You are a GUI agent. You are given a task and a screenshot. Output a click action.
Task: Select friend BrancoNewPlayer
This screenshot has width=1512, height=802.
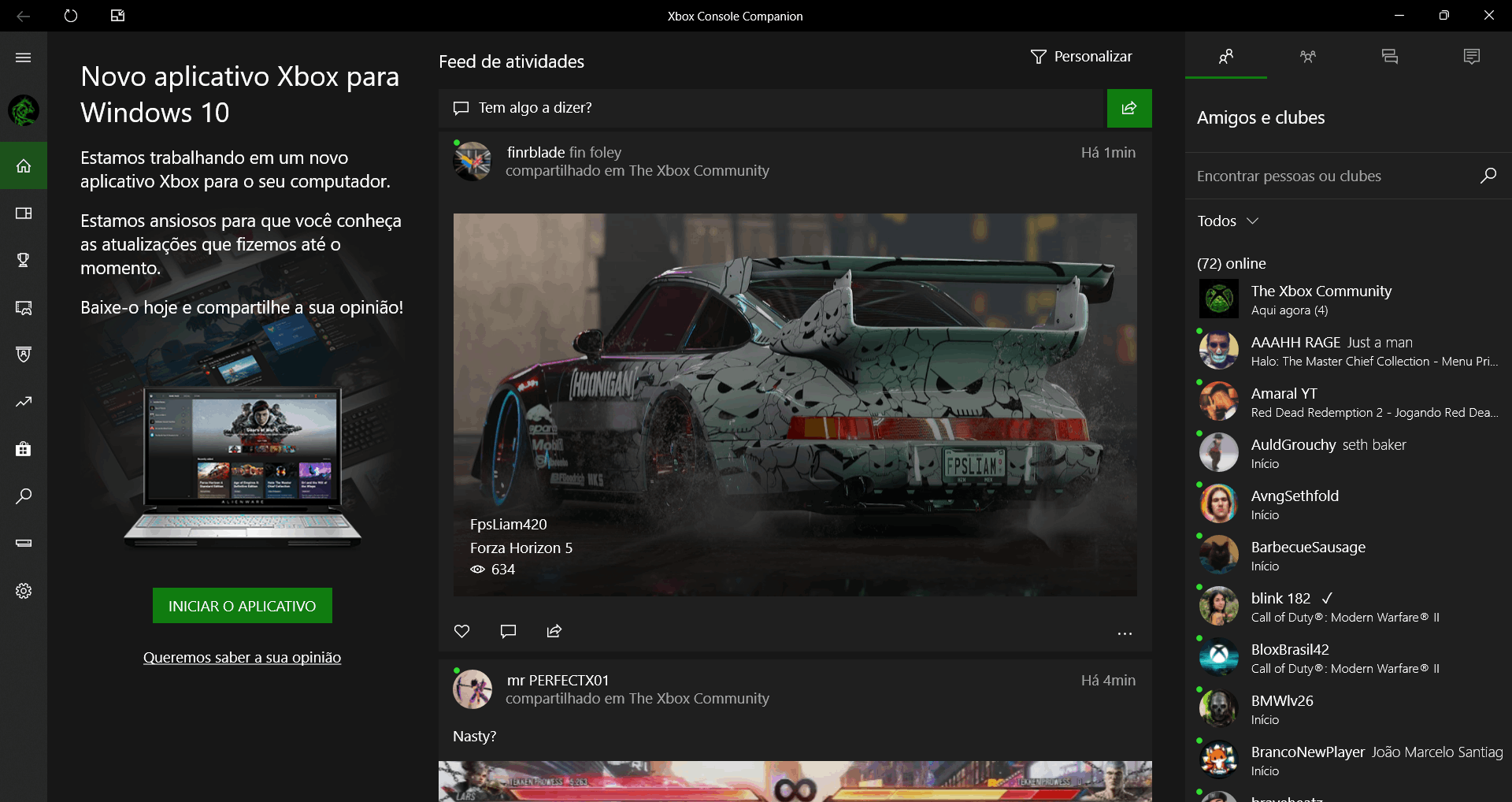point(1348,760)
